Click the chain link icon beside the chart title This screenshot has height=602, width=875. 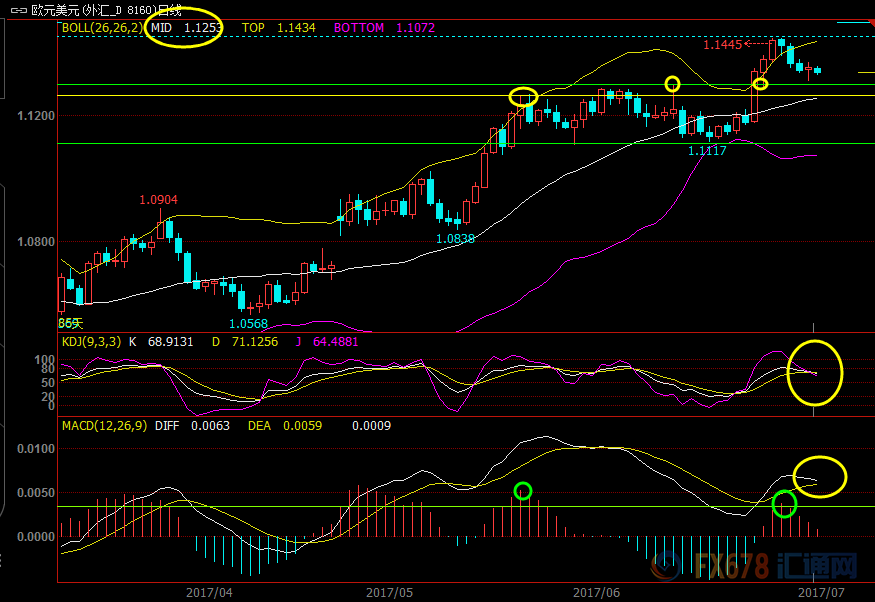point(19,11)
